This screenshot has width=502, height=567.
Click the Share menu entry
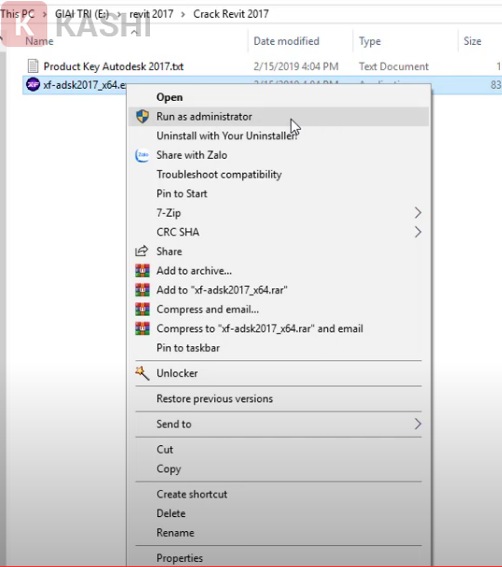point(169,251)
